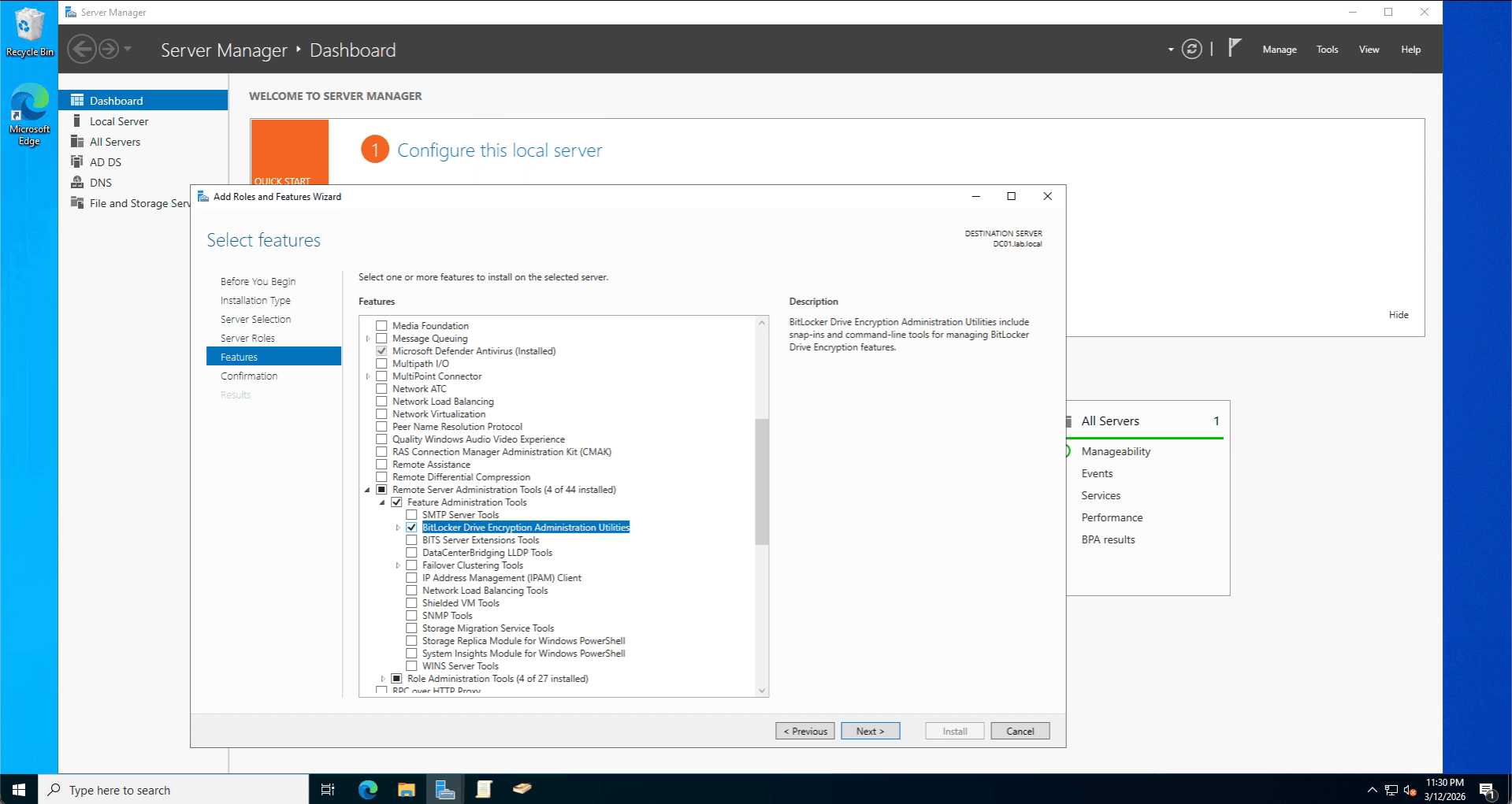Click the Server Manager back navigation arrow
Image resolution: width=1512 pixels, height=804 pixels.
coord(82,50)
